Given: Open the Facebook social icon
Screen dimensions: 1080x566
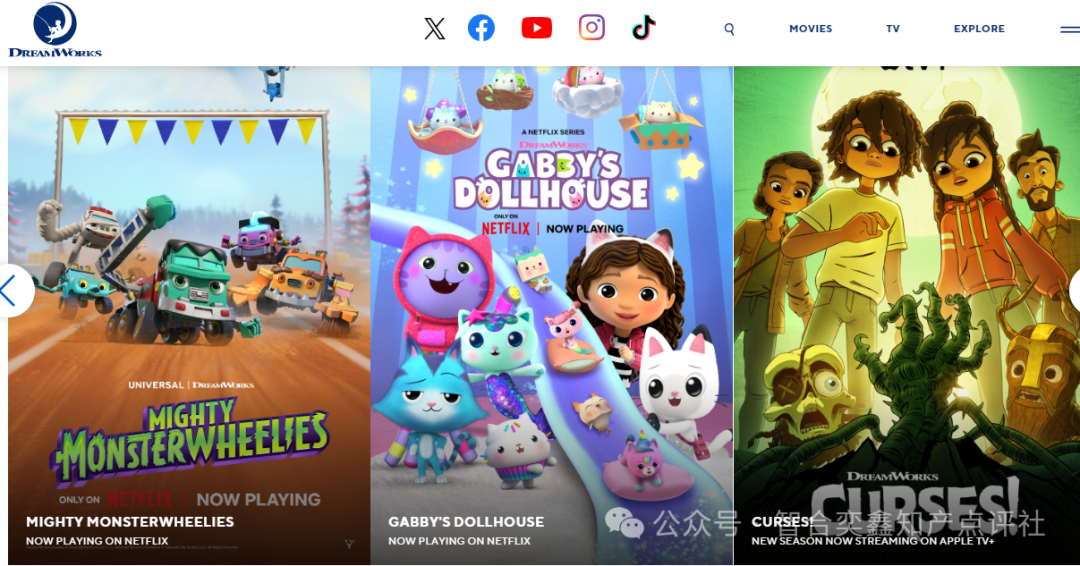Looking at the screenshot, I should (481, 28).
